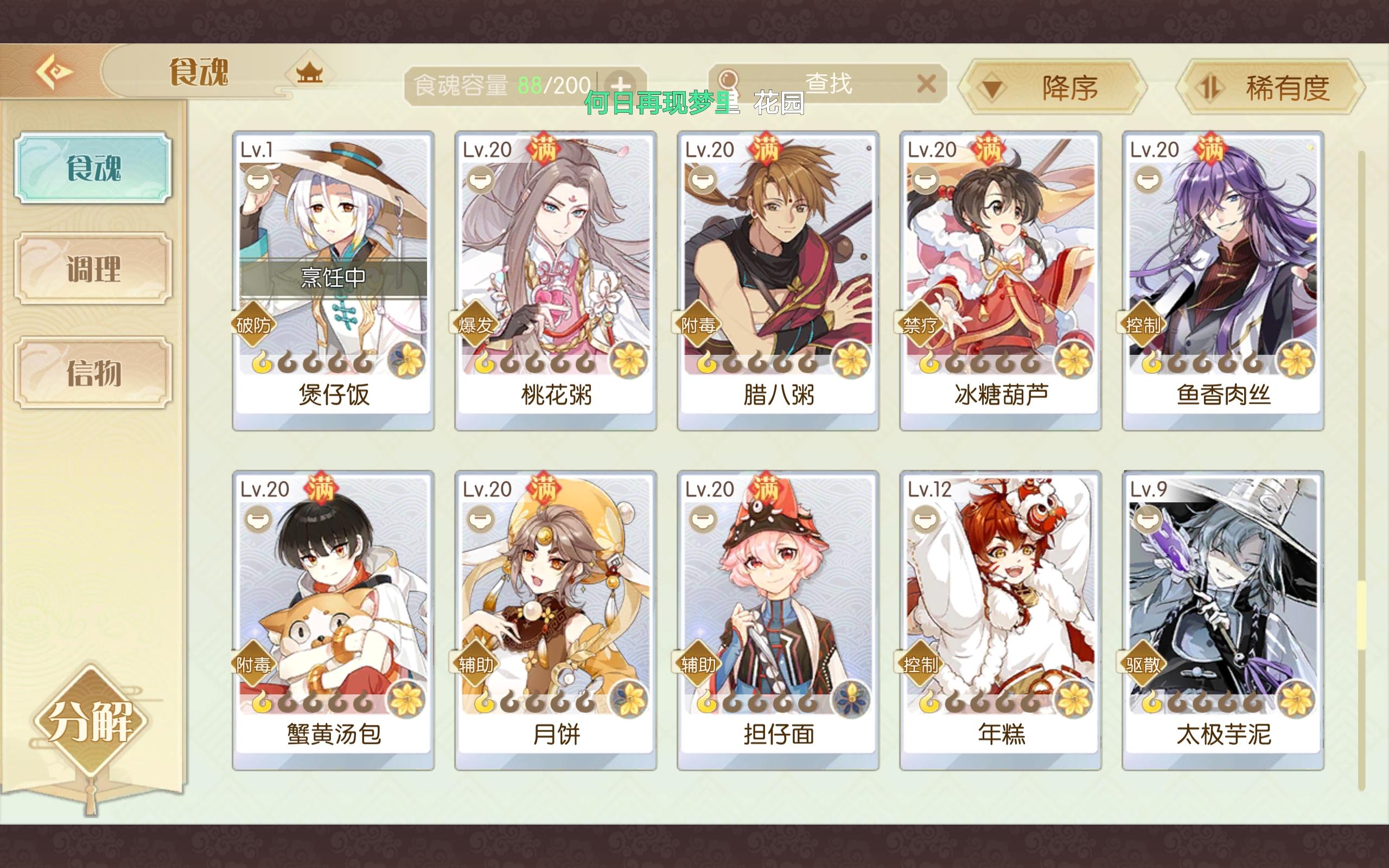
Task: Tap the 附毒 tag on 腊八粥 card
Action: (x=697, y=324)
